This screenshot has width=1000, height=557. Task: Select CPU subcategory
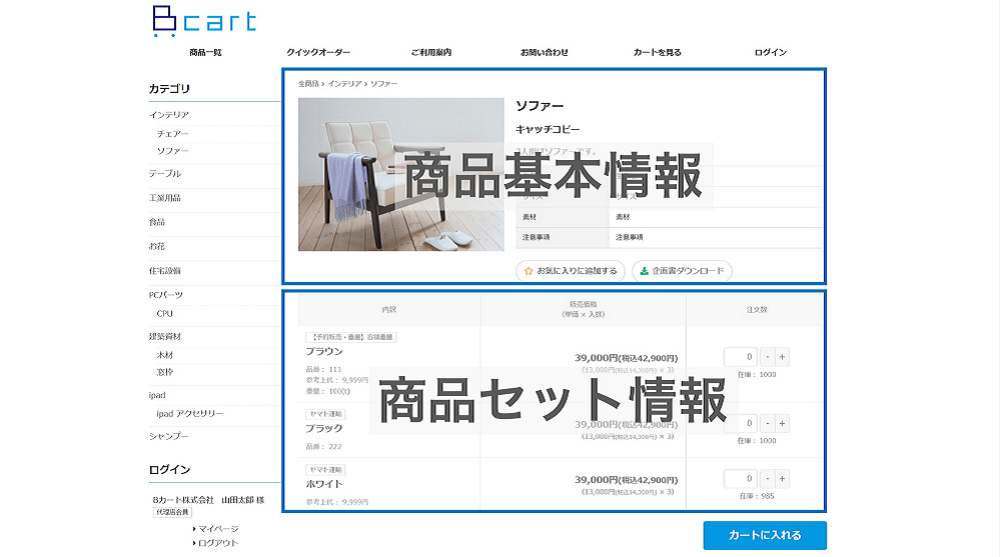point(165,314)
